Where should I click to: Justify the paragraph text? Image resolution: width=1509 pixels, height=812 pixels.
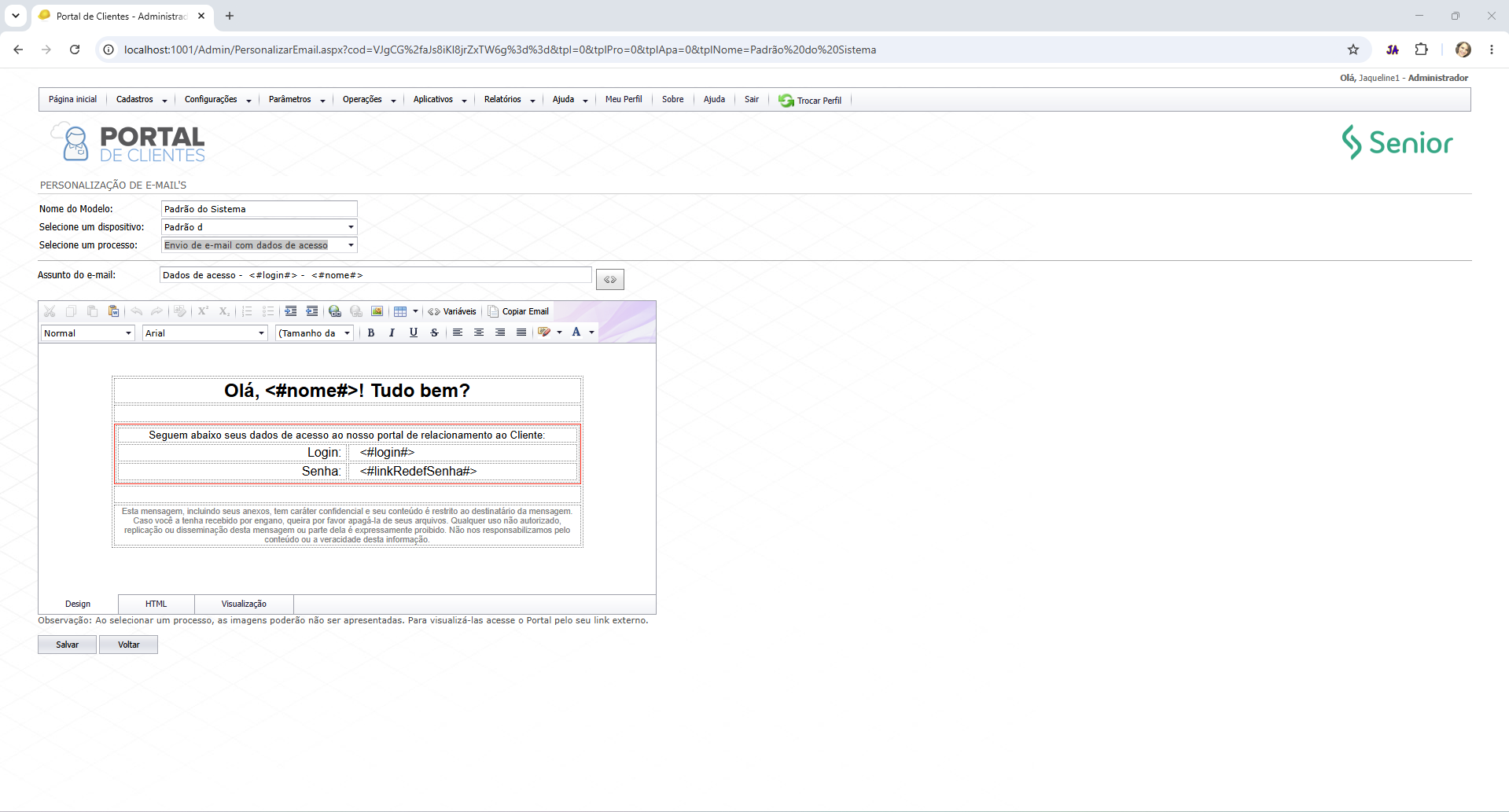coord(521,333)
